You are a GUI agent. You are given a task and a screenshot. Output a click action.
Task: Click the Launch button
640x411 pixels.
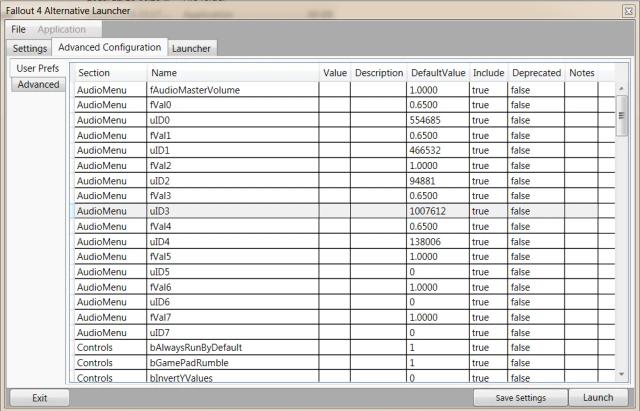pyautogui.click(x=598, y=398)
